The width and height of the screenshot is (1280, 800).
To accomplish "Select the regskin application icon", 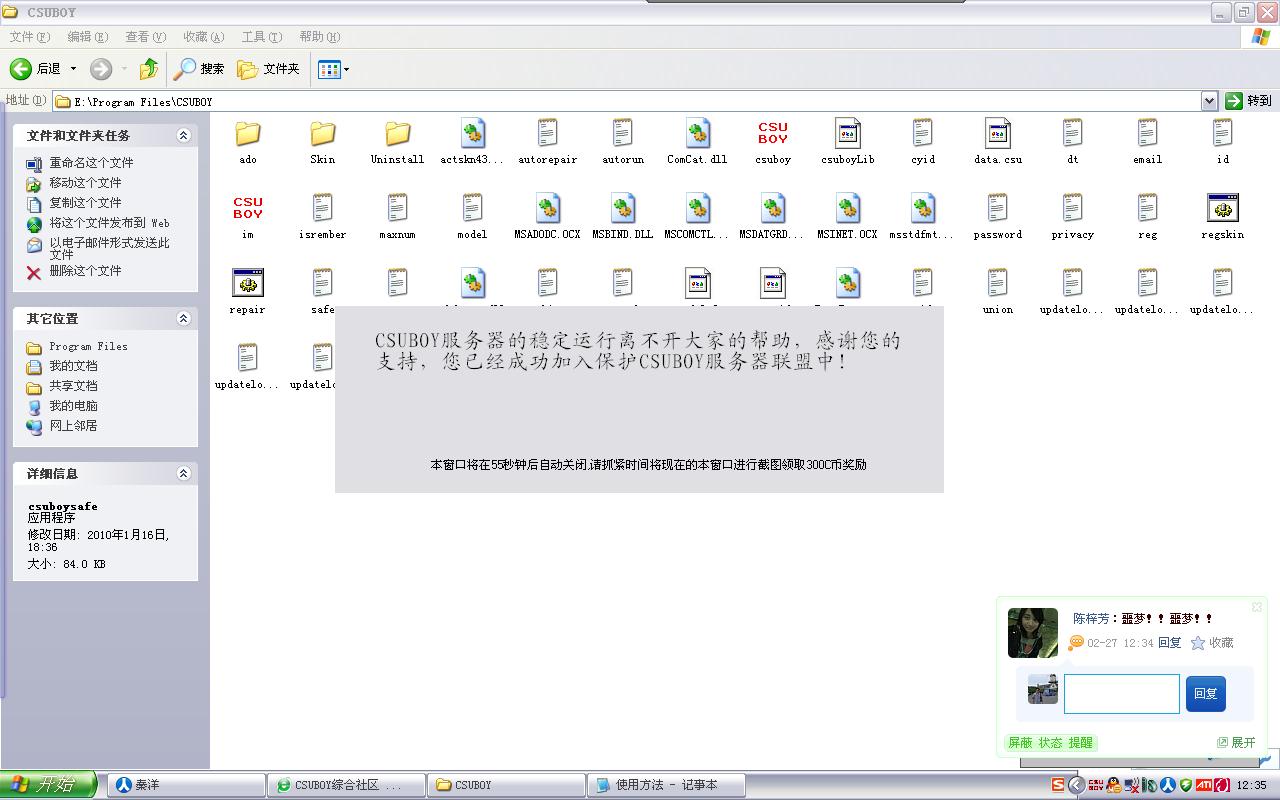I will point(1223,209).
